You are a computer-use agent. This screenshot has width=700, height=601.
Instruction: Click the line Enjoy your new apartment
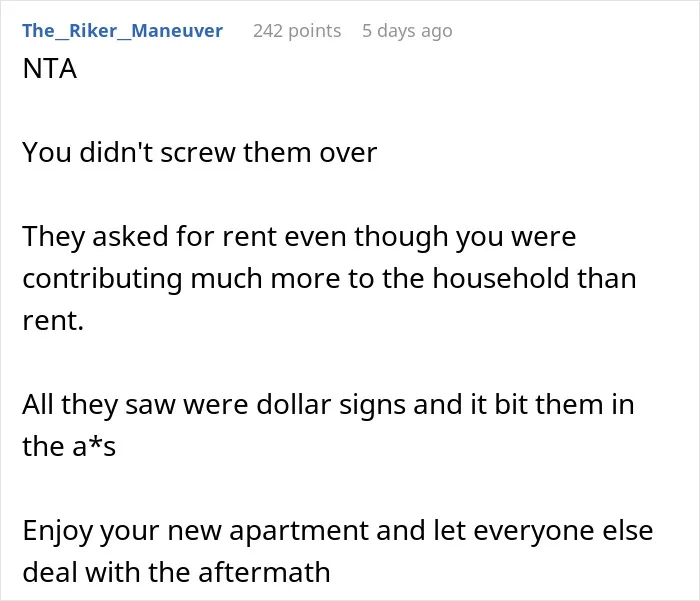point(338,531)
